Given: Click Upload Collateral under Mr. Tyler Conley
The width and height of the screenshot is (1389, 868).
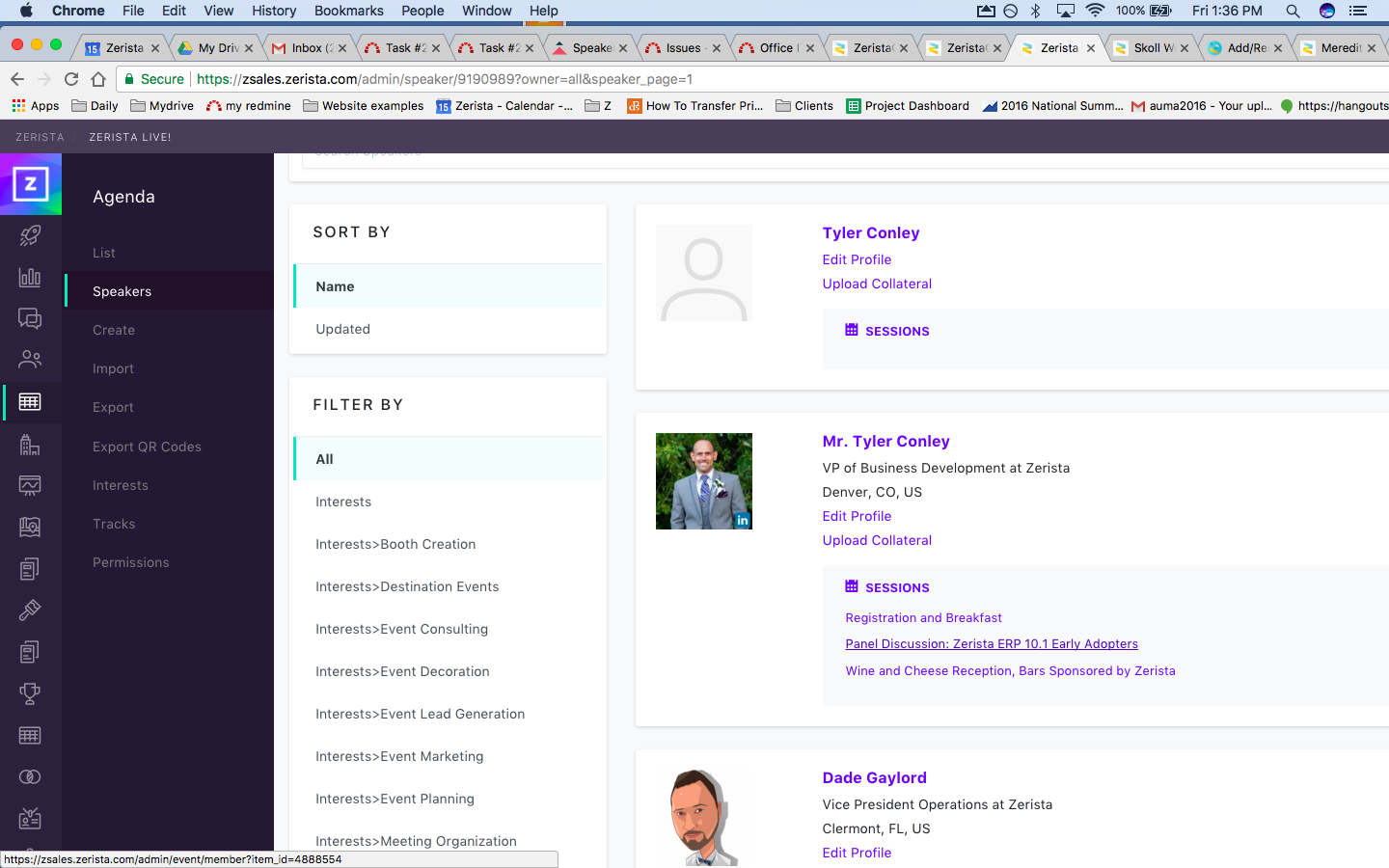Looking at the screenshot, I should pos(877,540).
